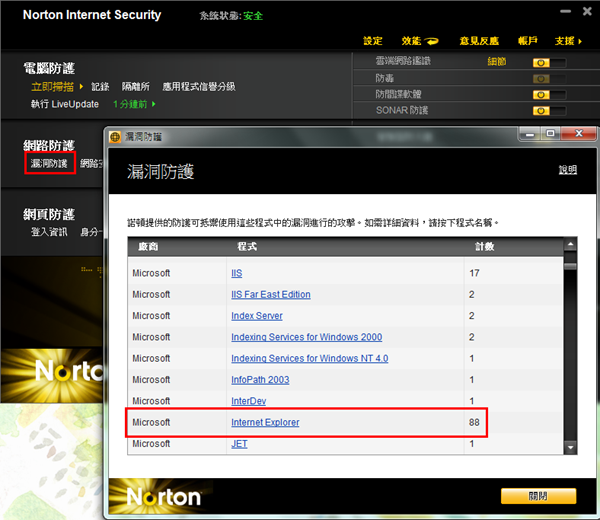Open the 帳戶 account menu item
This screenshot has height=520, width=600.
[x=528, y=41]
